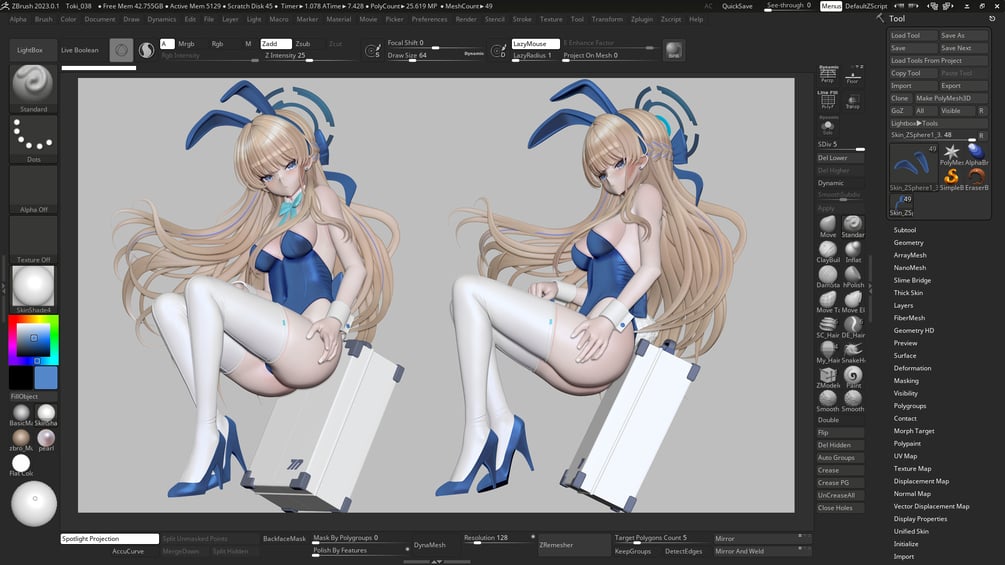Image resolution: width=1005 pixels, height=565 pixels.
Task: Toggle the Zsub mode
Action: pos(303,44)
